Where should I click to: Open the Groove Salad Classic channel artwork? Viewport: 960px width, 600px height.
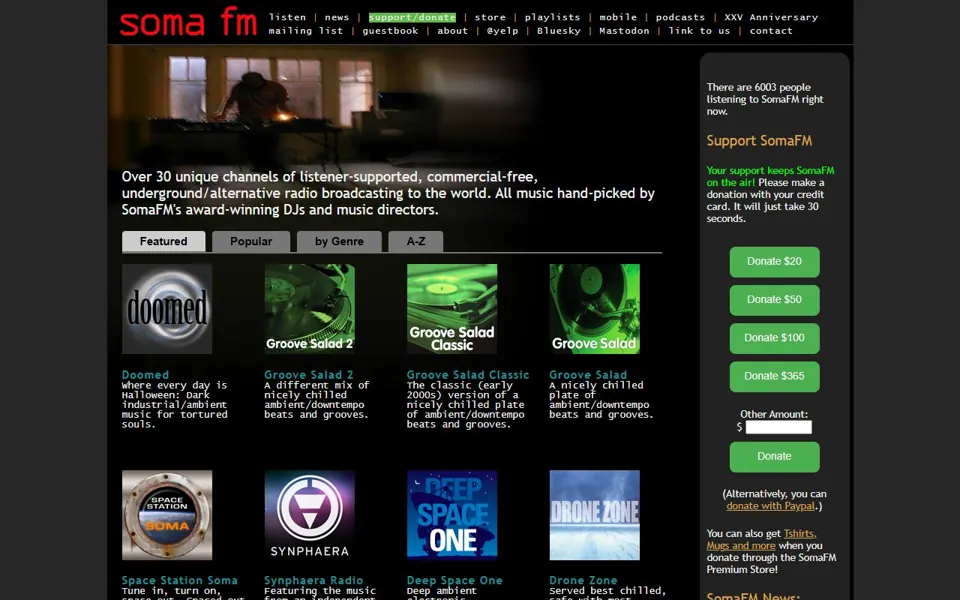[x=452, y=309]
